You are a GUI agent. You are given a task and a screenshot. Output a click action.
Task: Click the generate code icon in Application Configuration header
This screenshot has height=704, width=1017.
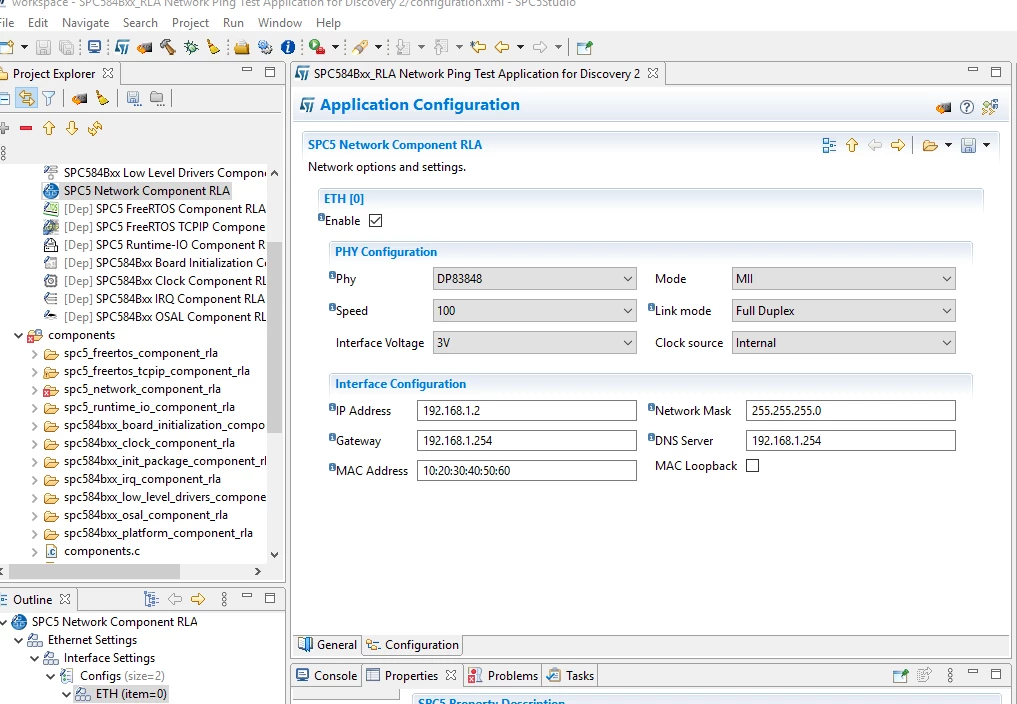(943, 108)
